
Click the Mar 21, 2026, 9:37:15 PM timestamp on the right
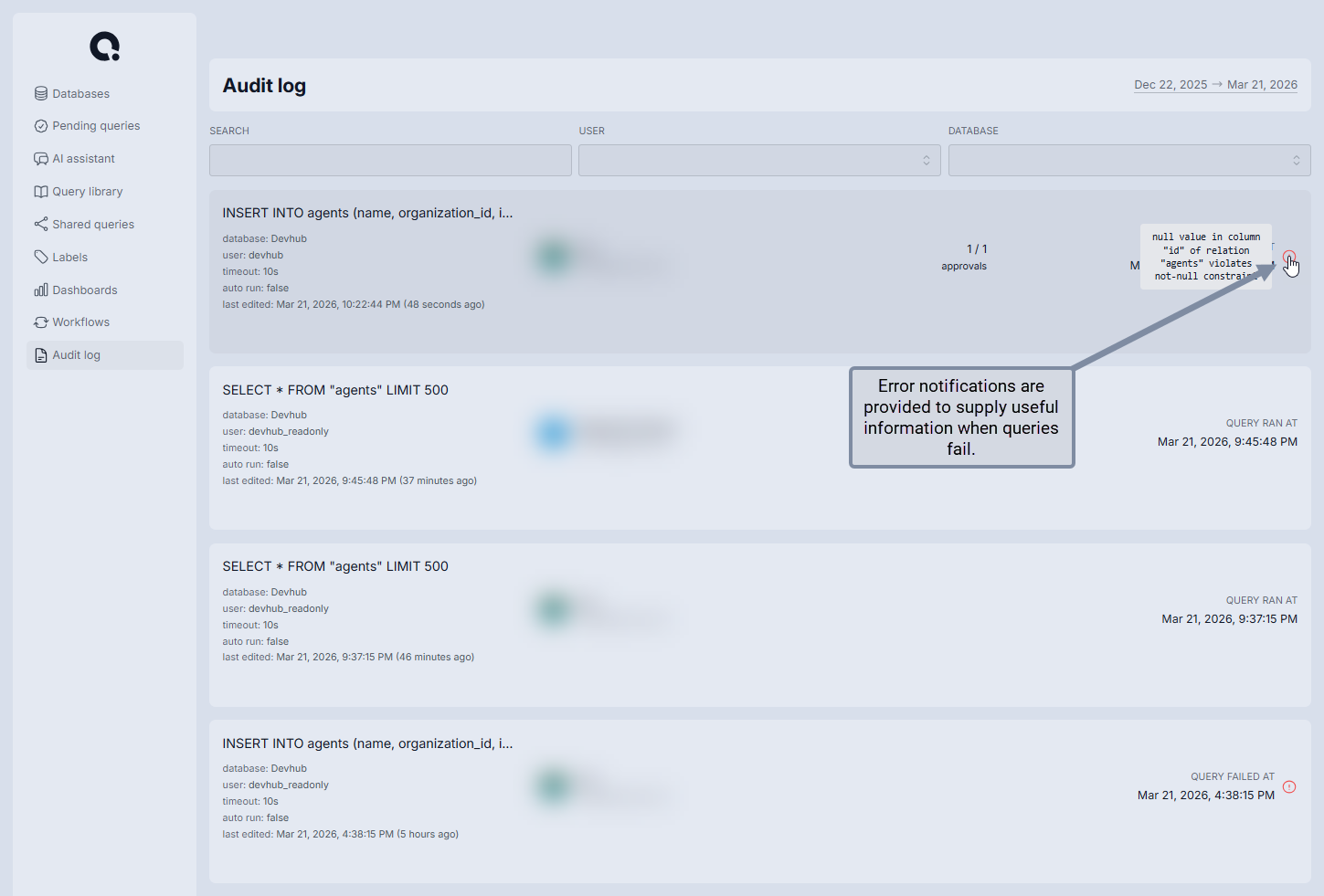pyautogui.click(x=1229, y=619)
